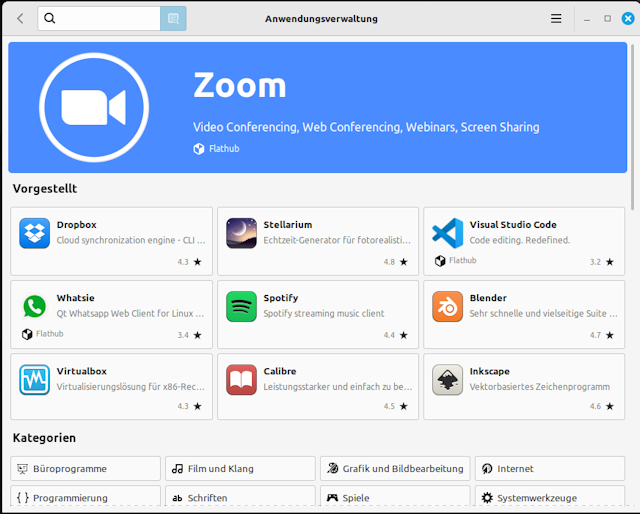
Task: Open the Inkscape app icon
Action: pos(448,380)
